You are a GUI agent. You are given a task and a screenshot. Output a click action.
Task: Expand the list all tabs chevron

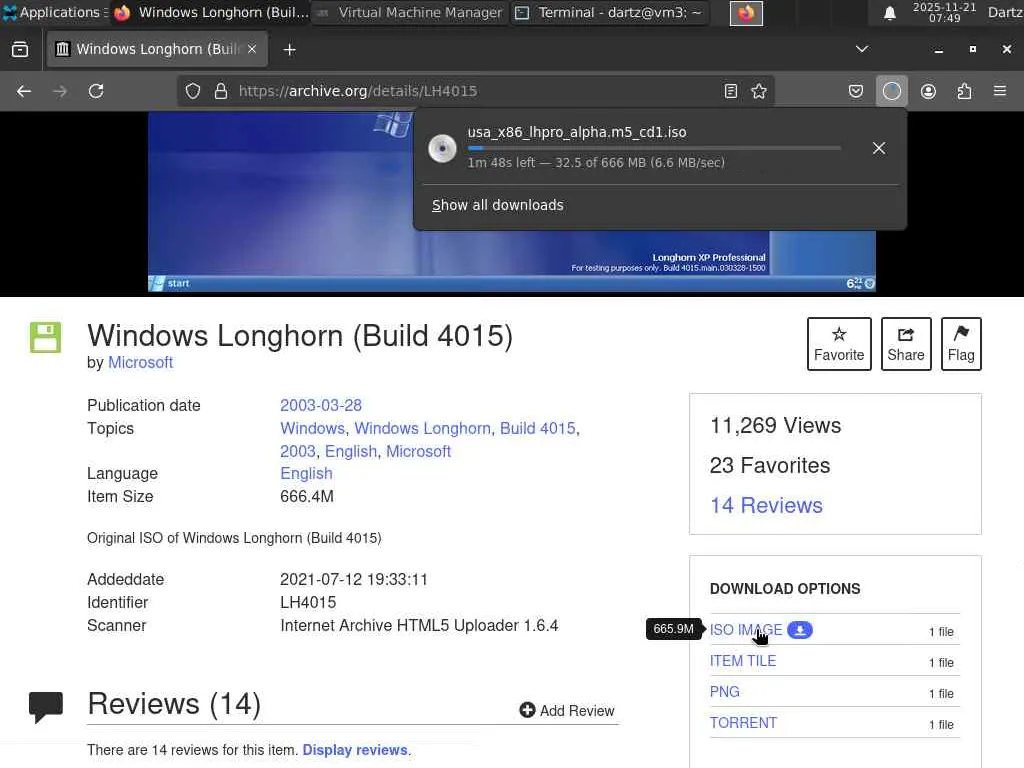862,49
